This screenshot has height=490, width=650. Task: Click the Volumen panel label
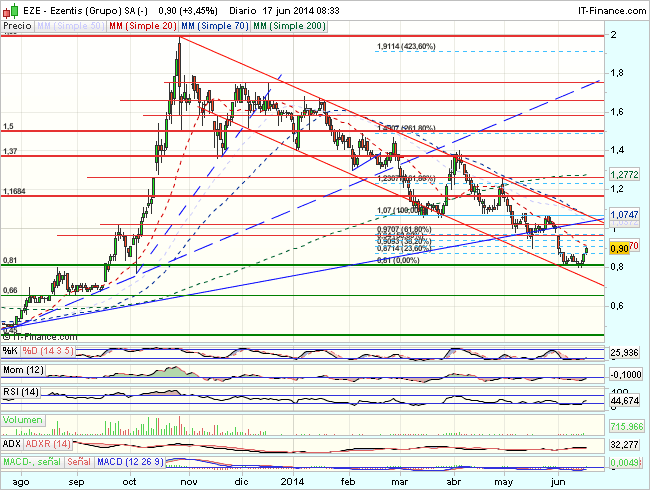pyautogui.click(x=22, y=419)
